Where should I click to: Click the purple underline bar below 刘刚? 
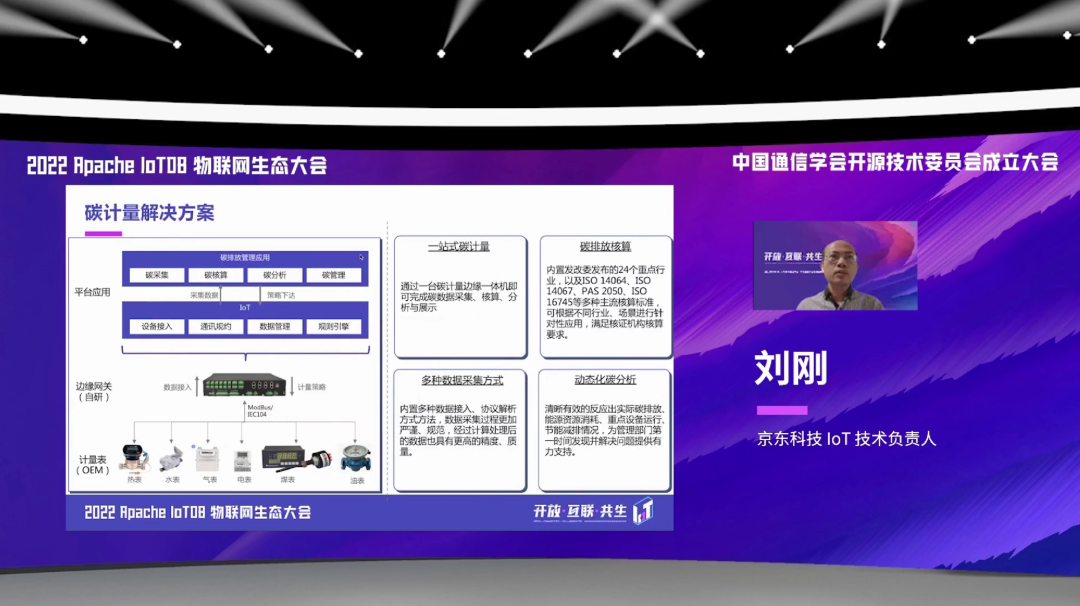tap(782, 410)
